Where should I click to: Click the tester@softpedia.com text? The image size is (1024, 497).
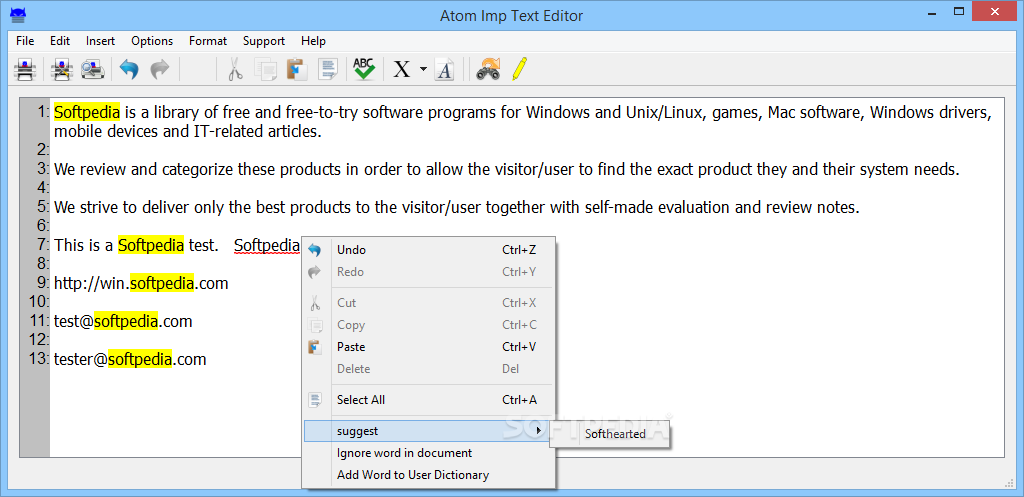click(130, 360)
